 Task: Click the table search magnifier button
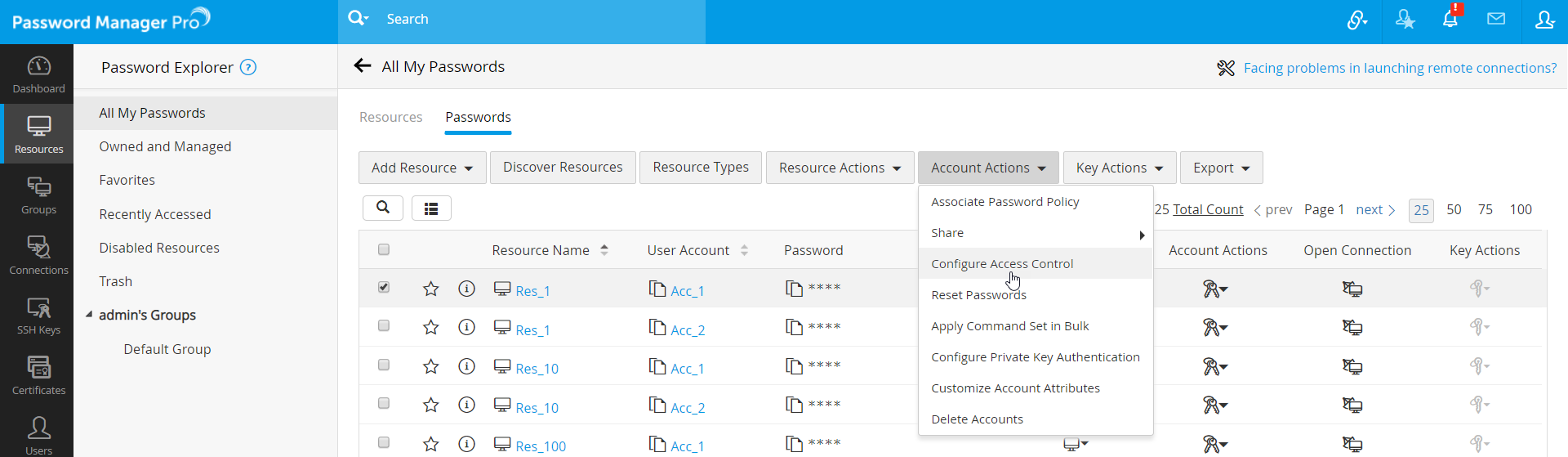pos(383,208)
